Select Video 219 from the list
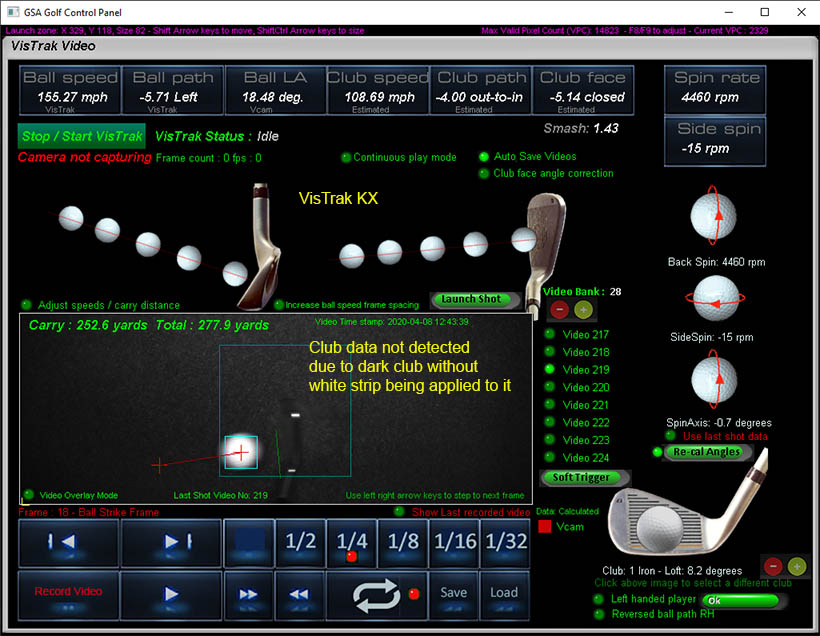820x636 pixels. click(577, 370)
